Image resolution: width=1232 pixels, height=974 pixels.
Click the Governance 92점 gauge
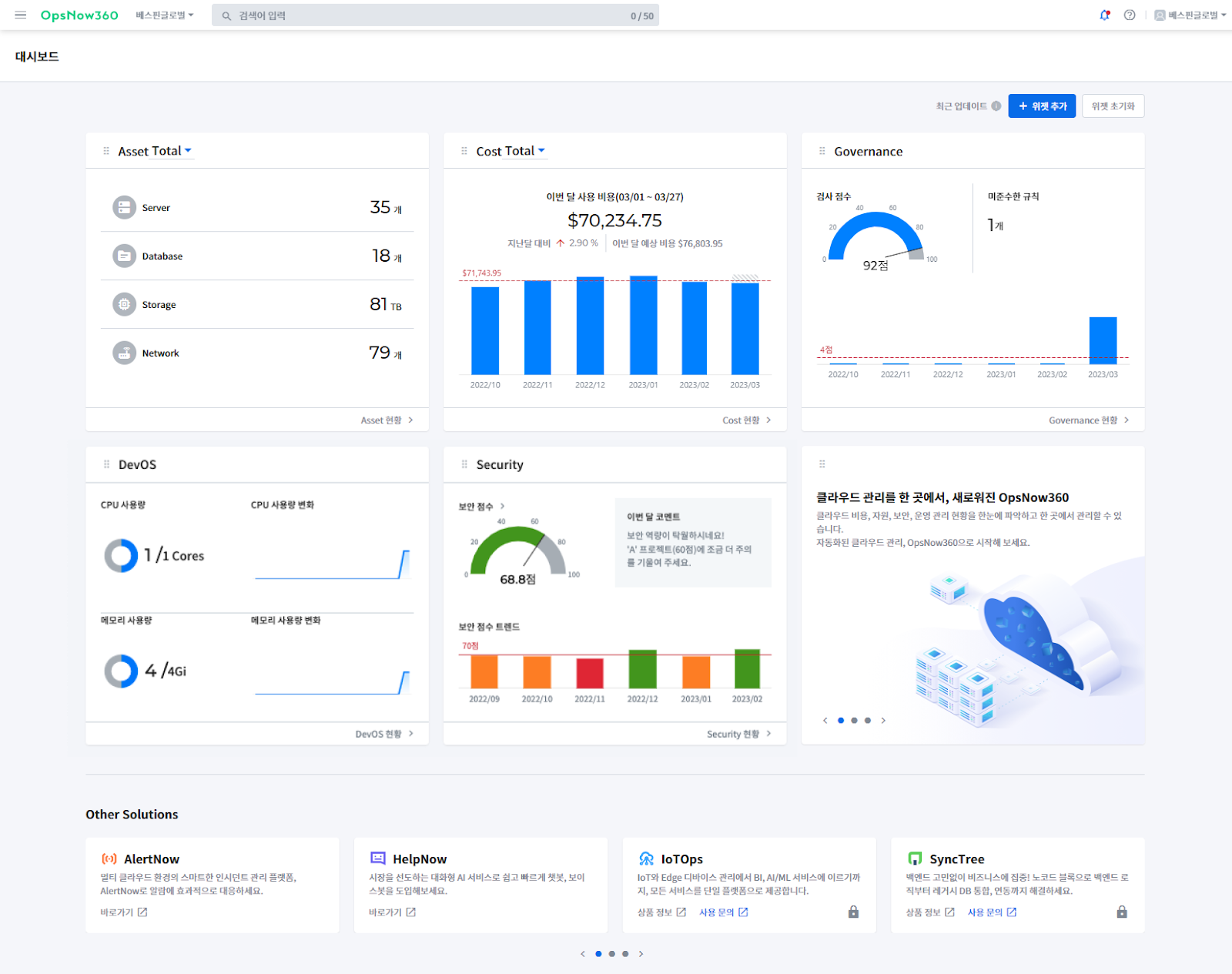tap(875, 237)
